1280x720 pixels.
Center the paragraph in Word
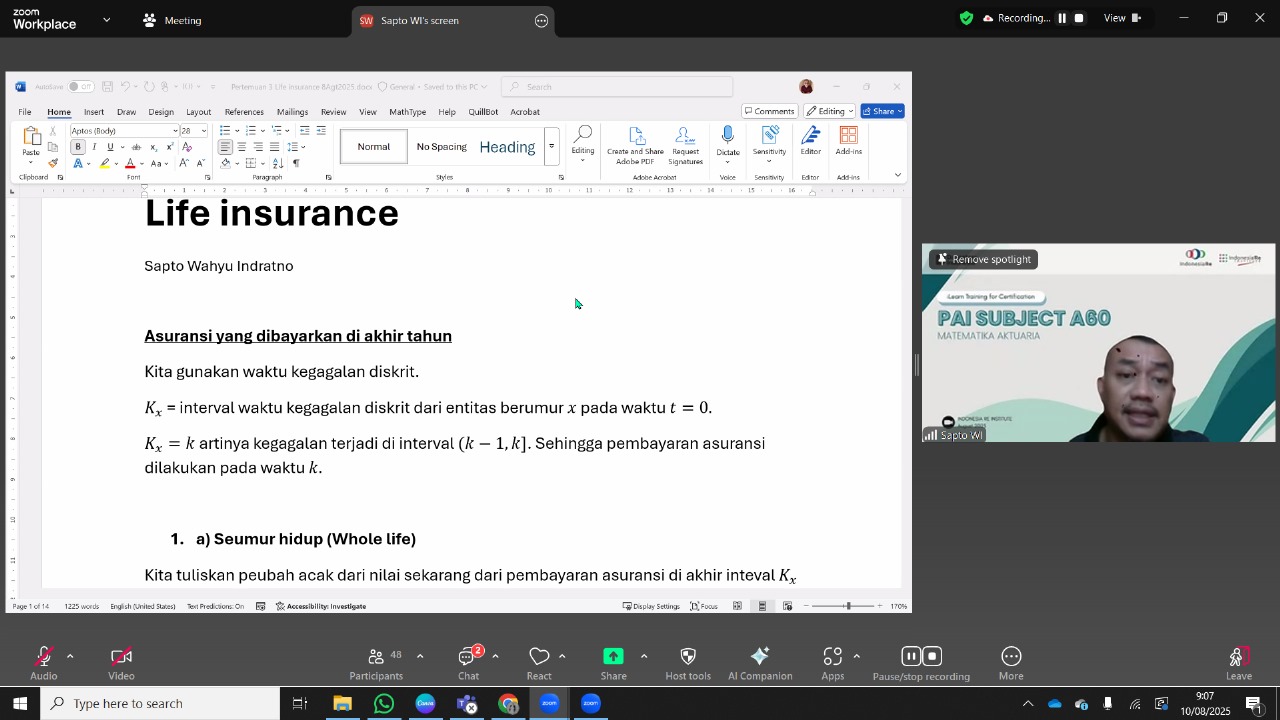[x=241, y=147]
